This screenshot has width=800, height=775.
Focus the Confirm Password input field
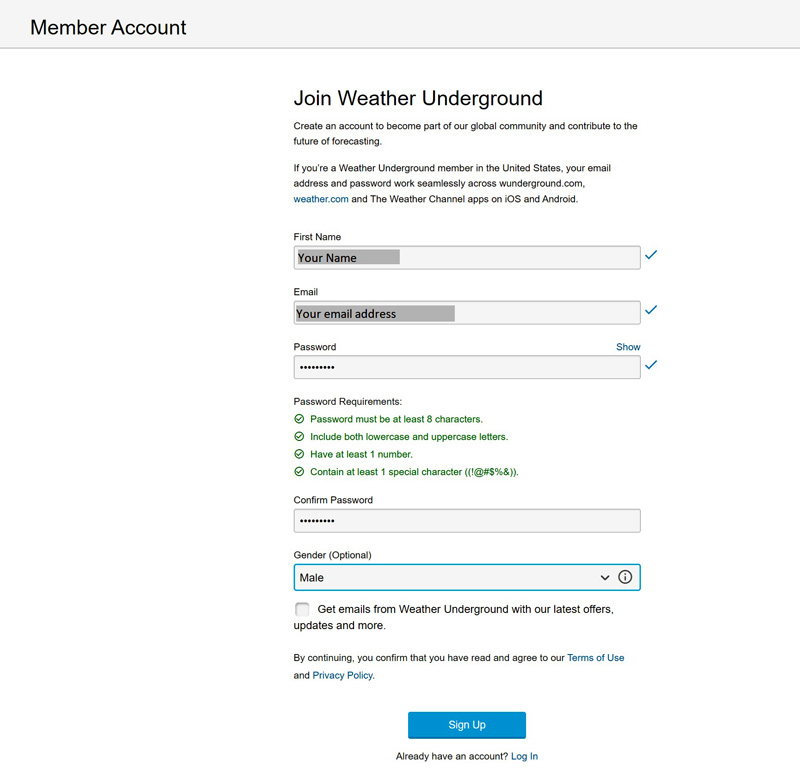click(467, 521)
